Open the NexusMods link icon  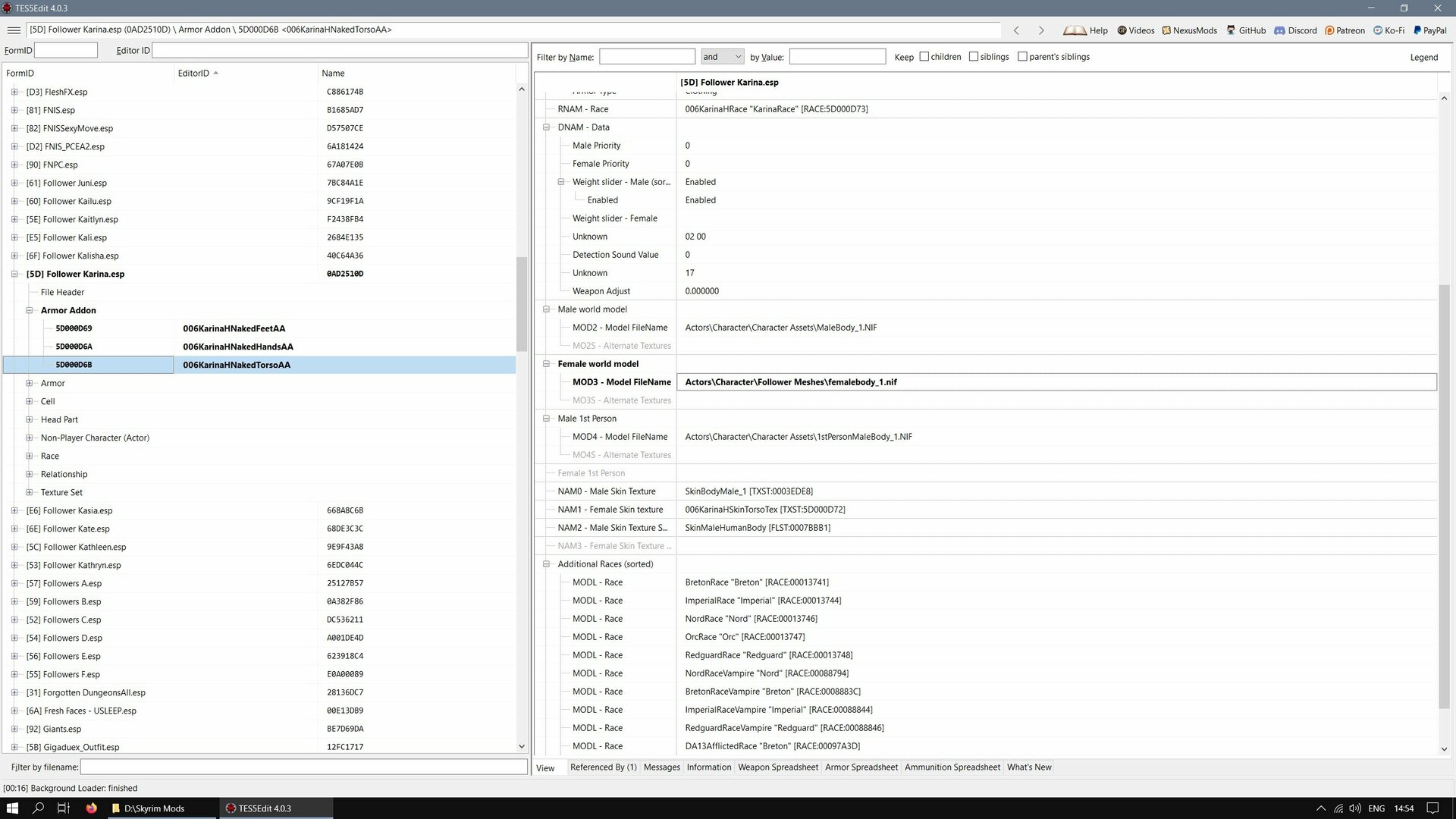[1166, 30]
